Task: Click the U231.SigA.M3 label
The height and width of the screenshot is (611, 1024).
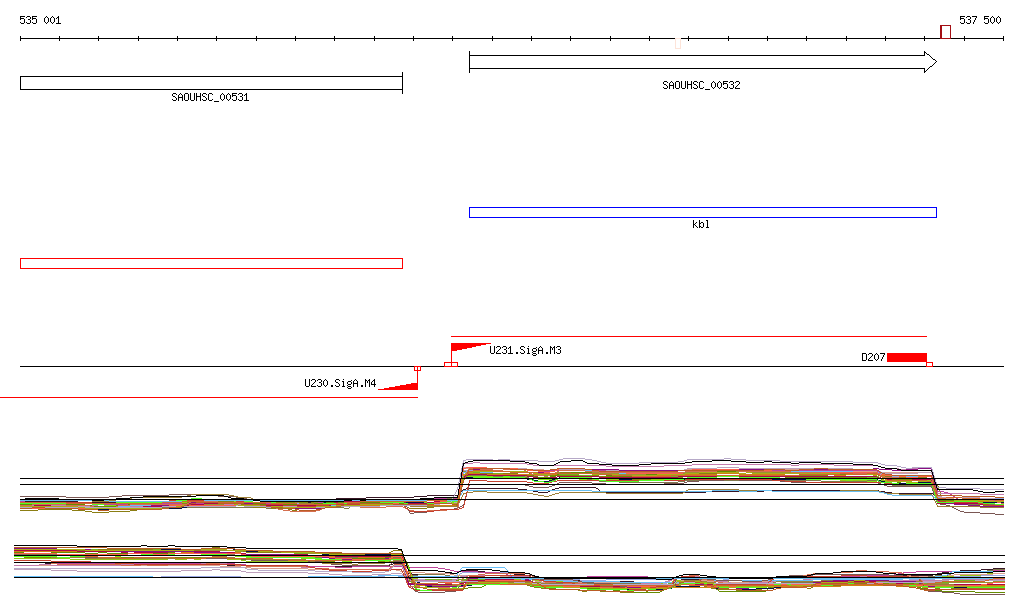Action: 526,351
